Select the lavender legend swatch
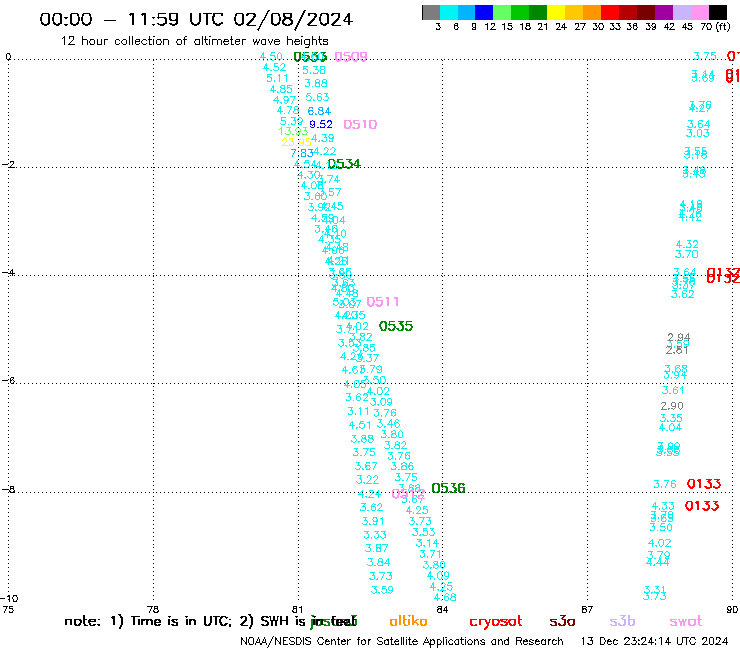This screenshot has width=740, height=650. [x=681, y=12]
